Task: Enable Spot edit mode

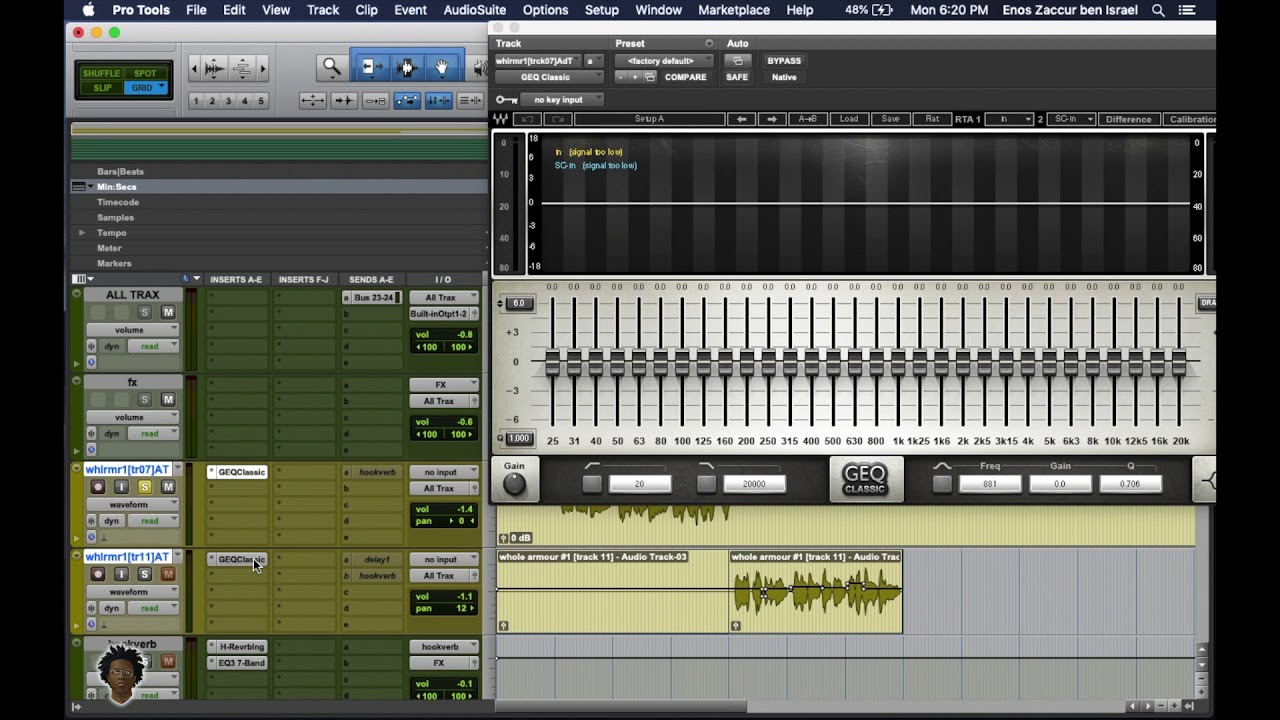Action: tap(145, 74)
